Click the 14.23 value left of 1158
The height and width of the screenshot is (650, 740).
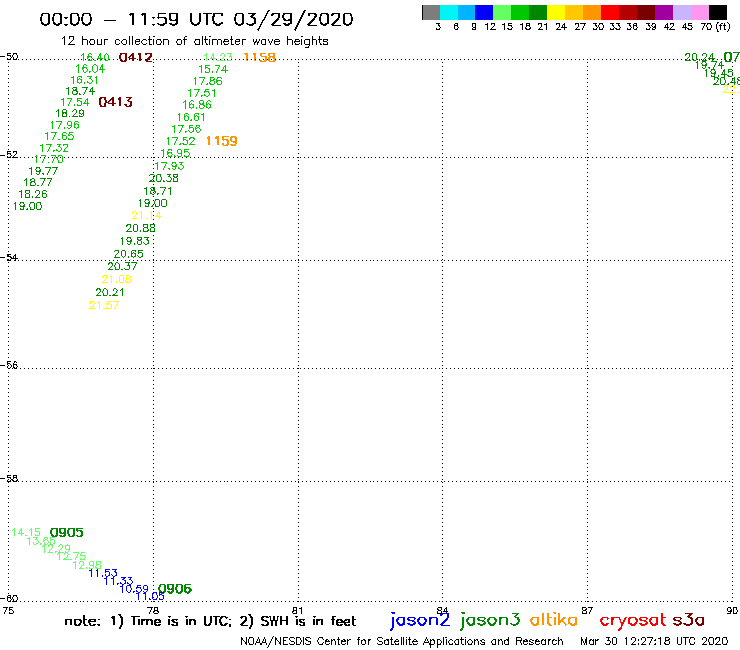coord(218,57)
